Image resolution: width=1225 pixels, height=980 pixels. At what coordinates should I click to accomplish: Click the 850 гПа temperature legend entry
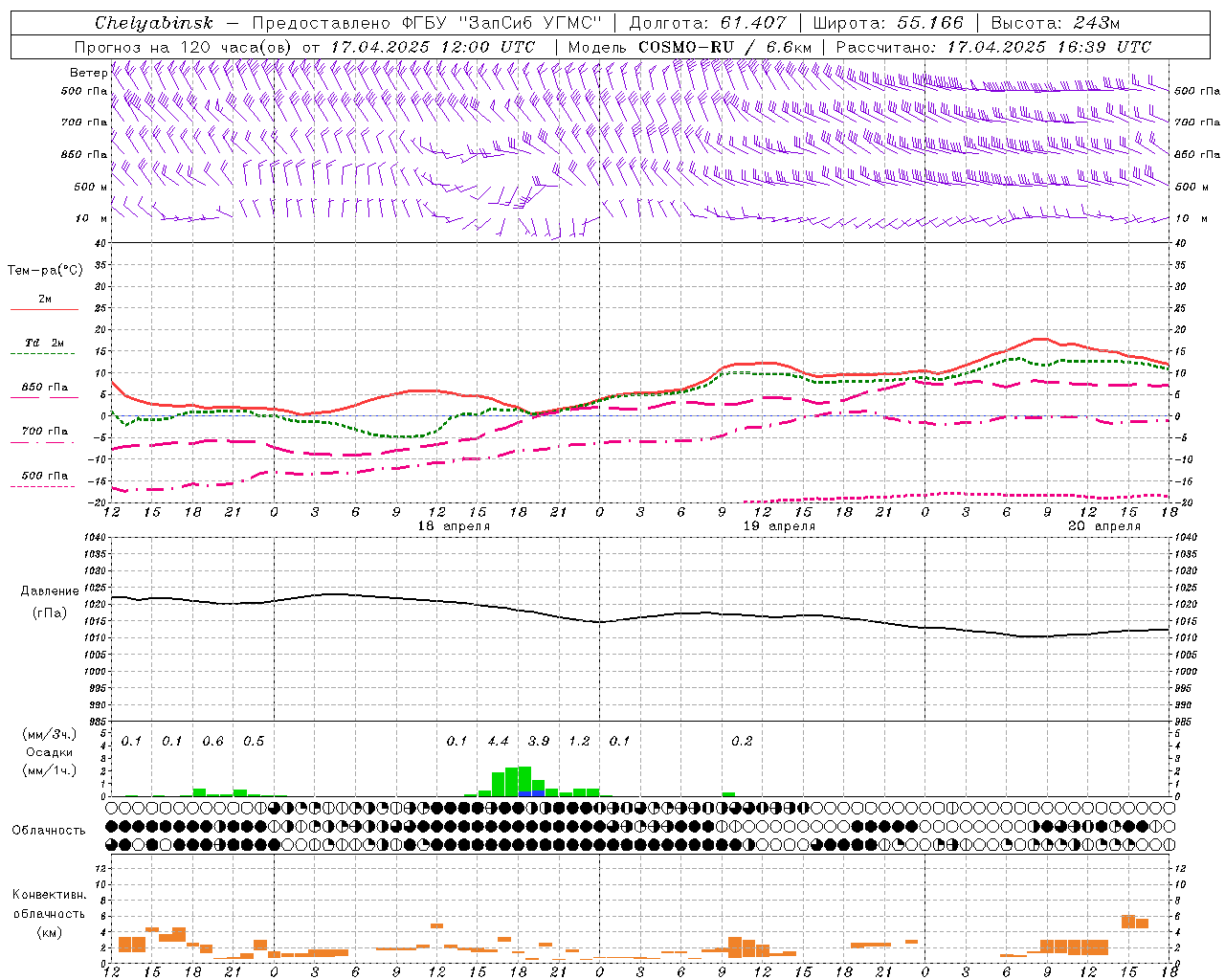(x=45, y=388)
